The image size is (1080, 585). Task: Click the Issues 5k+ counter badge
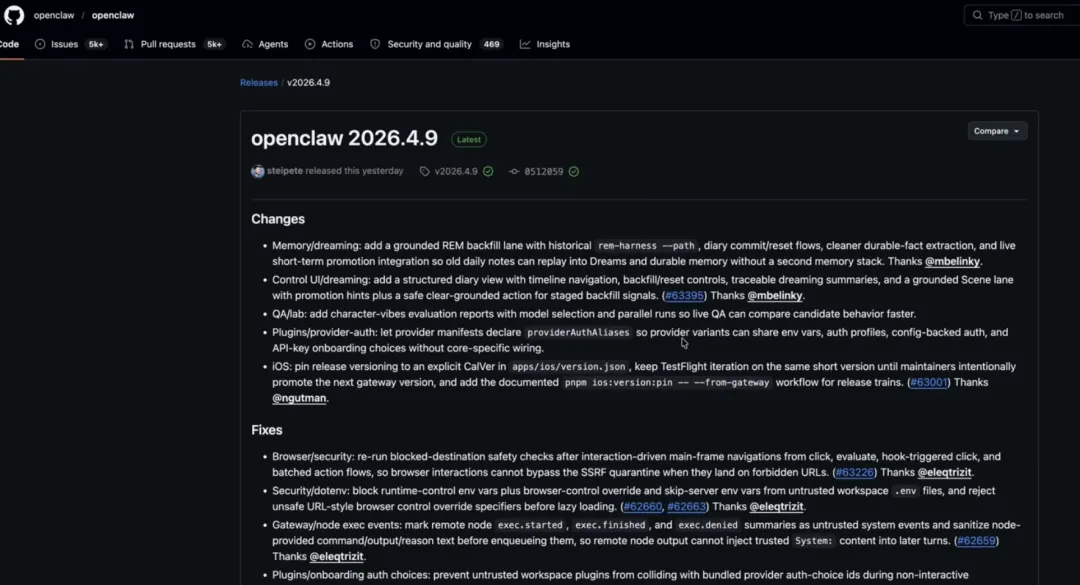[x=96, y=44]
